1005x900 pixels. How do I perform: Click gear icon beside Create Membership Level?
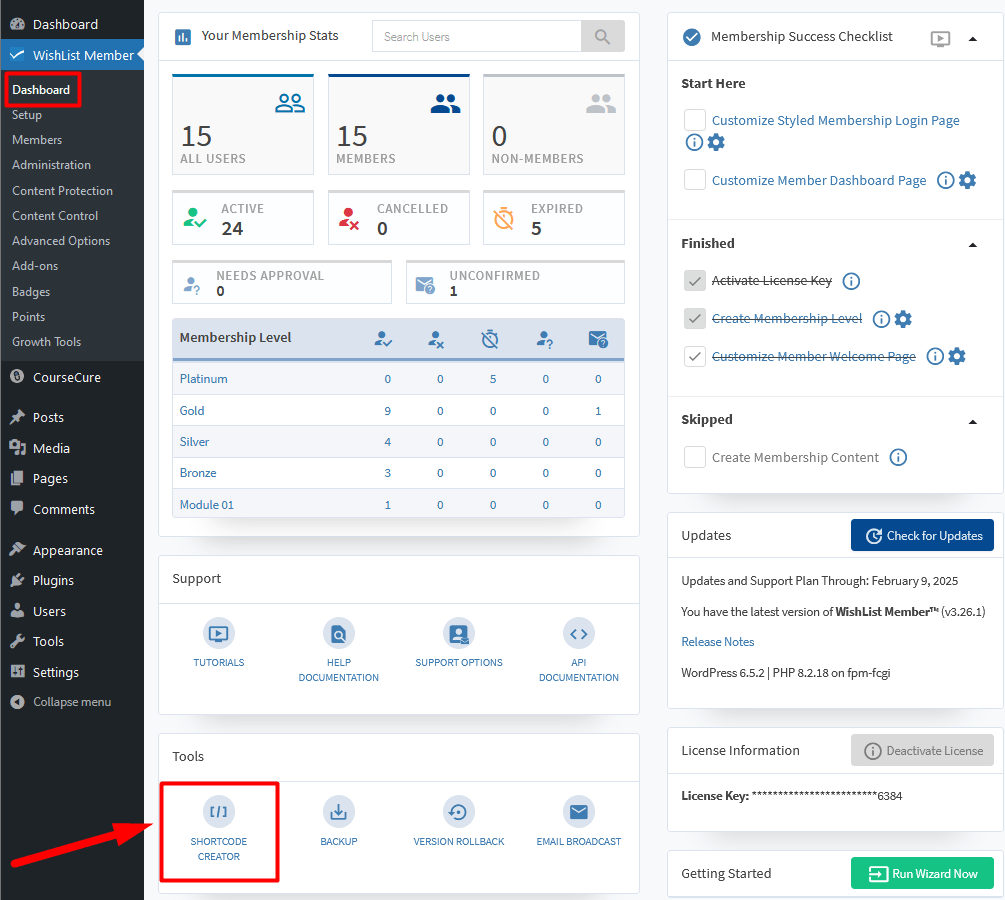click(x=903, y=319)
